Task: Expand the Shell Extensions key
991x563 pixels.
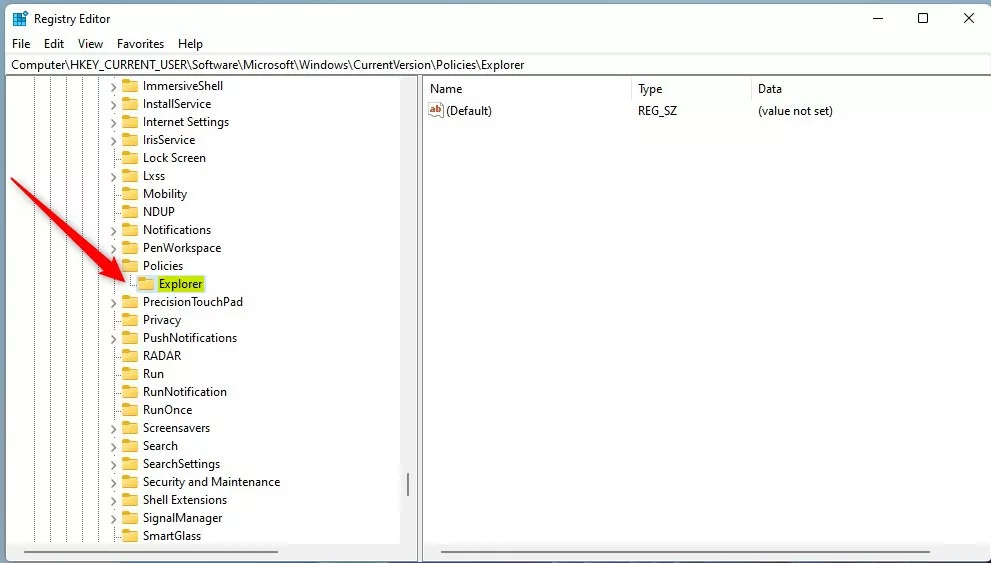Action: point(113,500)
